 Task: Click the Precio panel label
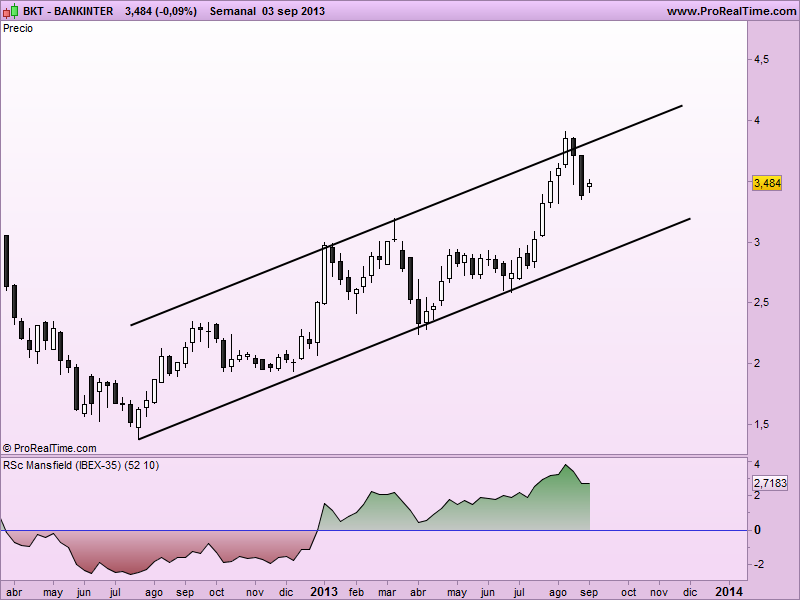[x=18, y=29]
